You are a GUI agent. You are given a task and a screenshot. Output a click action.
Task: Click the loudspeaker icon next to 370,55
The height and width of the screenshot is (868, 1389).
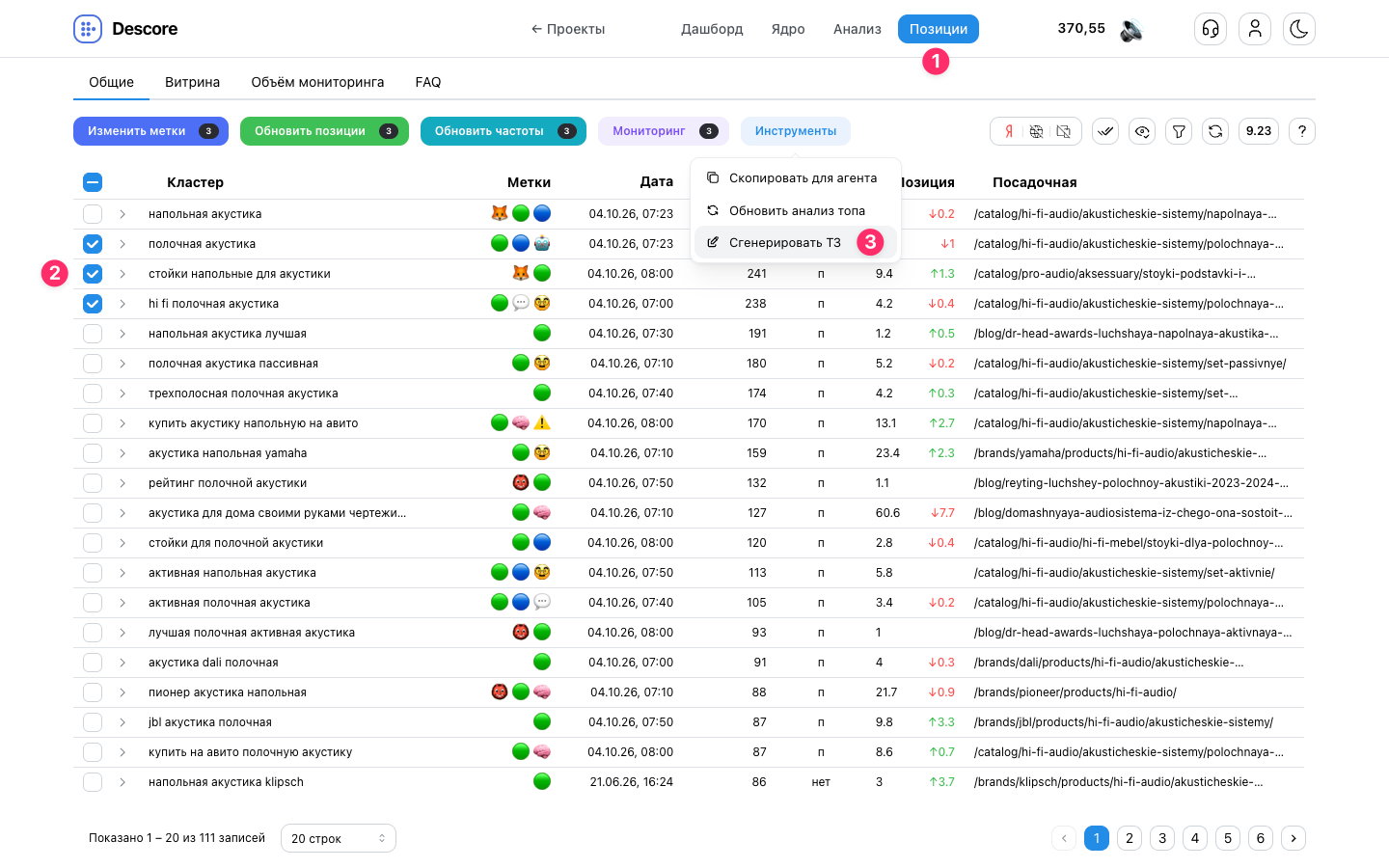[x=1131, y=30]
